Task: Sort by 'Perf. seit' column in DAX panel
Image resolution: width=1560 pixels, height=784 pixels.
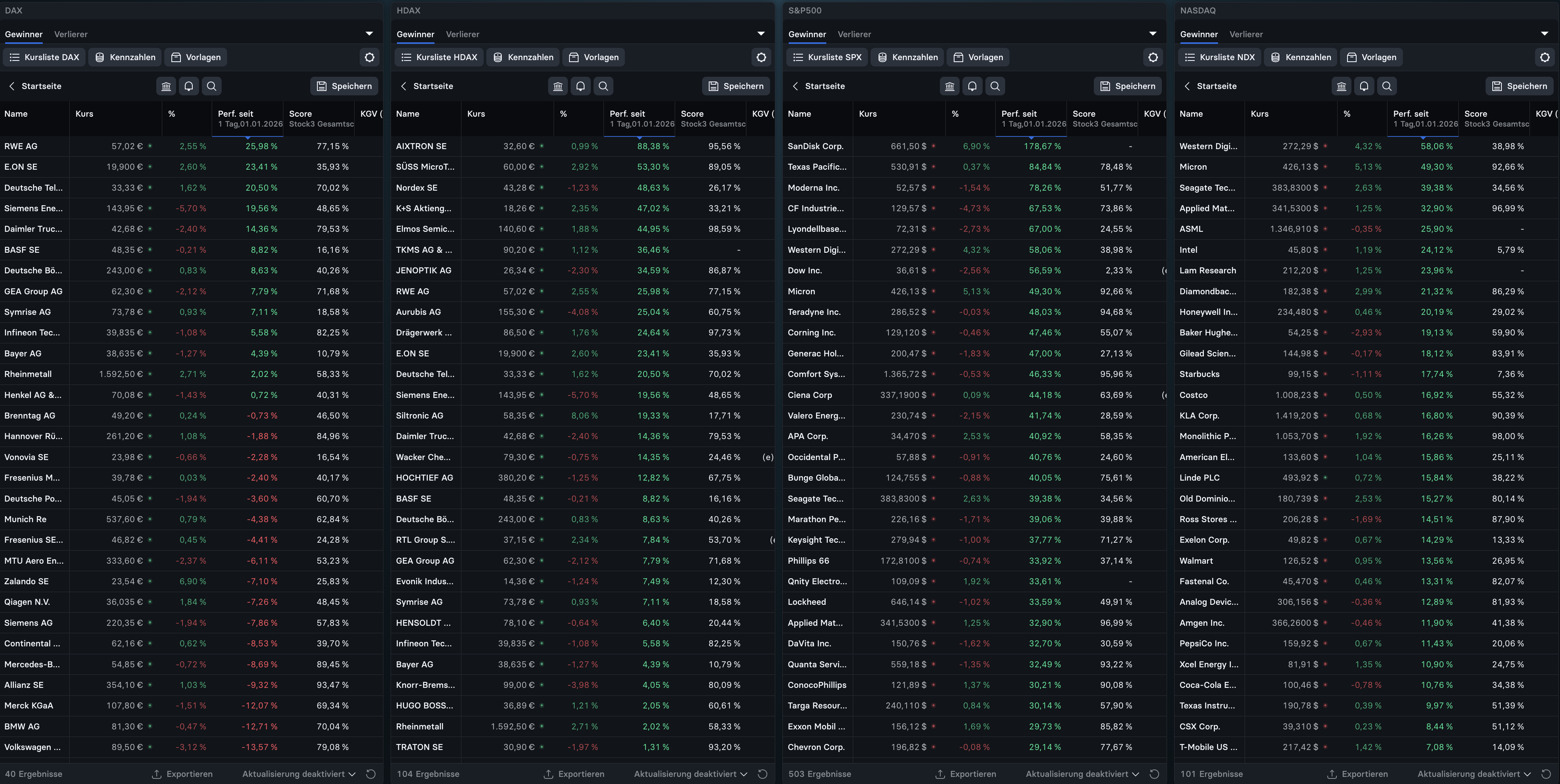Action: click(235, 114)
